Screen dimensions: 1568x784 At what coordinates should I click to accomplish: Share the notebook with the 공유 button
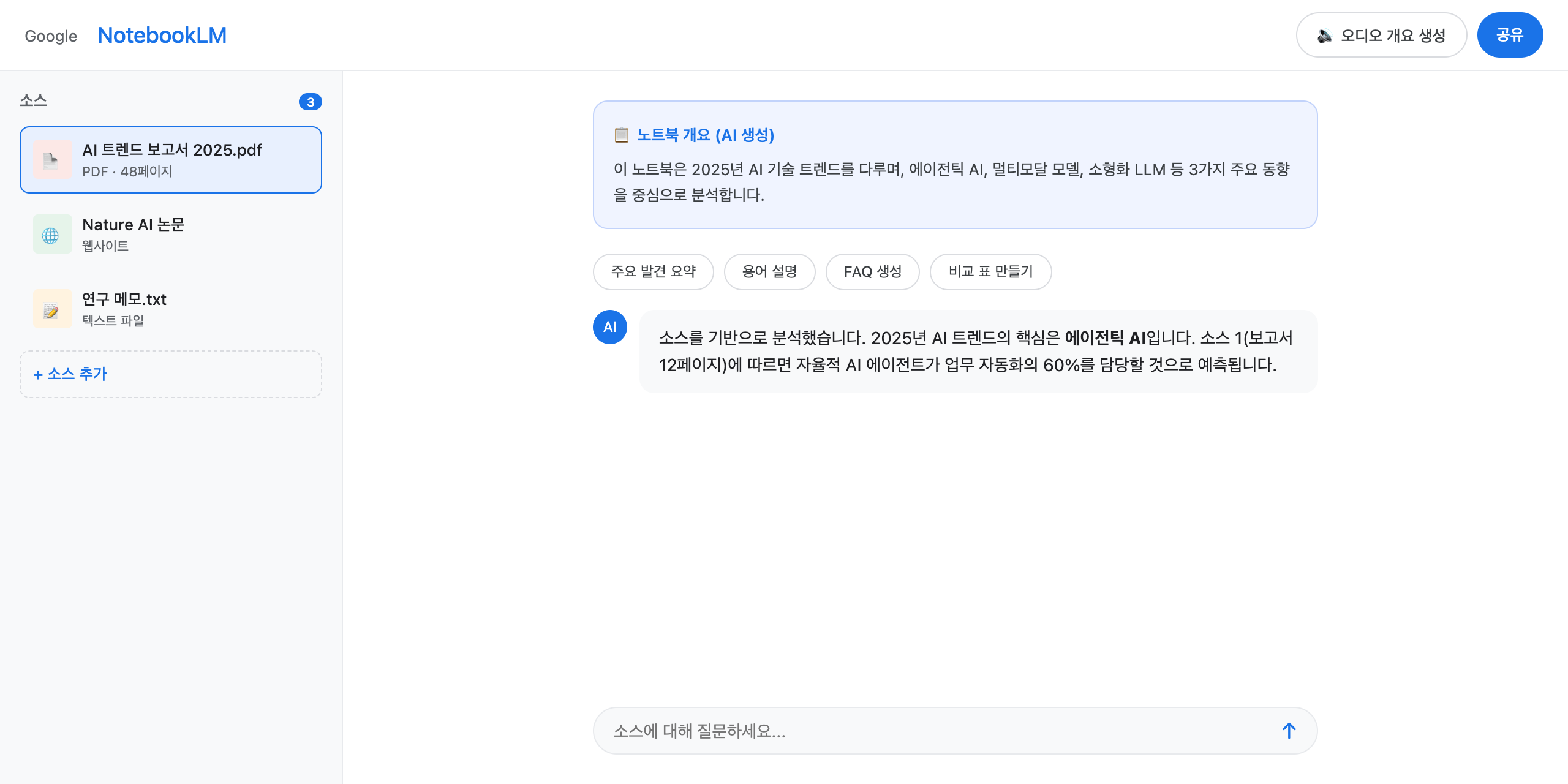(x=1510, y=35)
